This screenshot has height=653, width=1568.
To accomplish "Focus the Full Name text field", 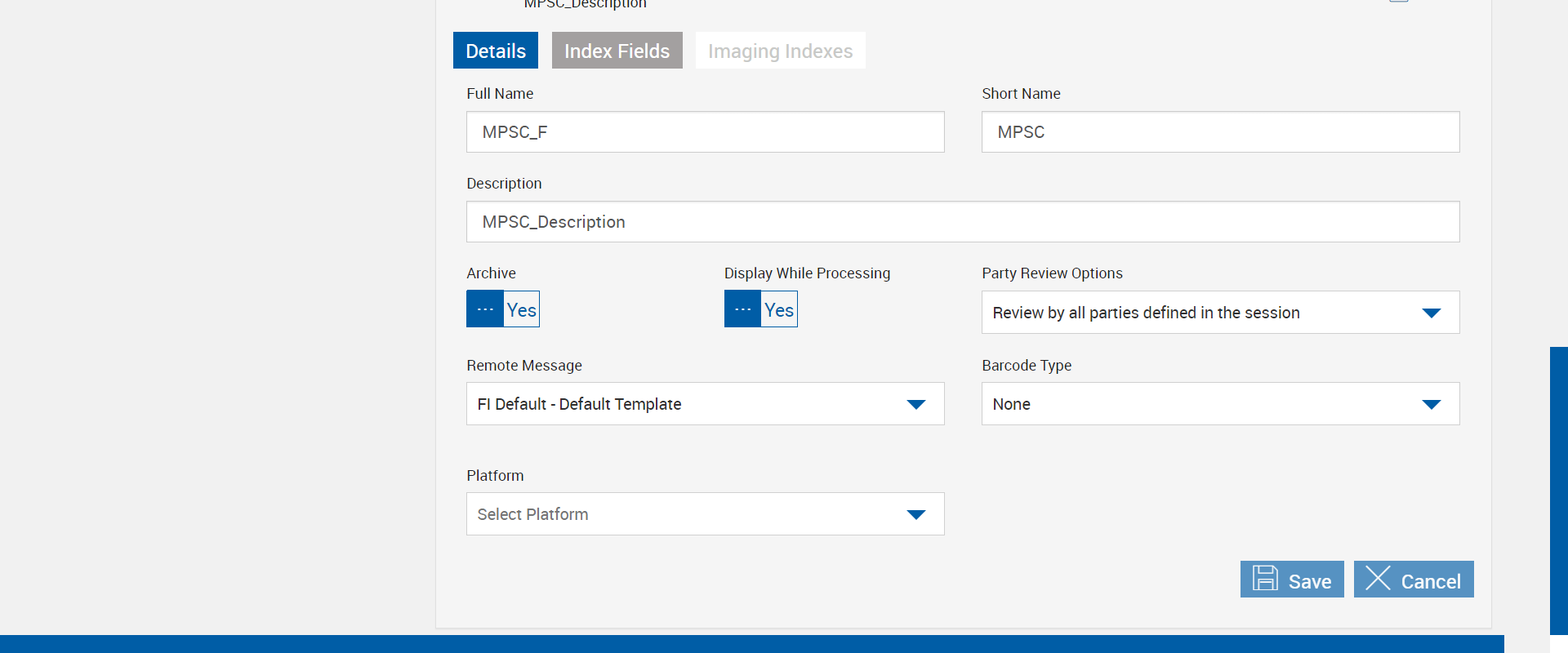I will 705,132.
